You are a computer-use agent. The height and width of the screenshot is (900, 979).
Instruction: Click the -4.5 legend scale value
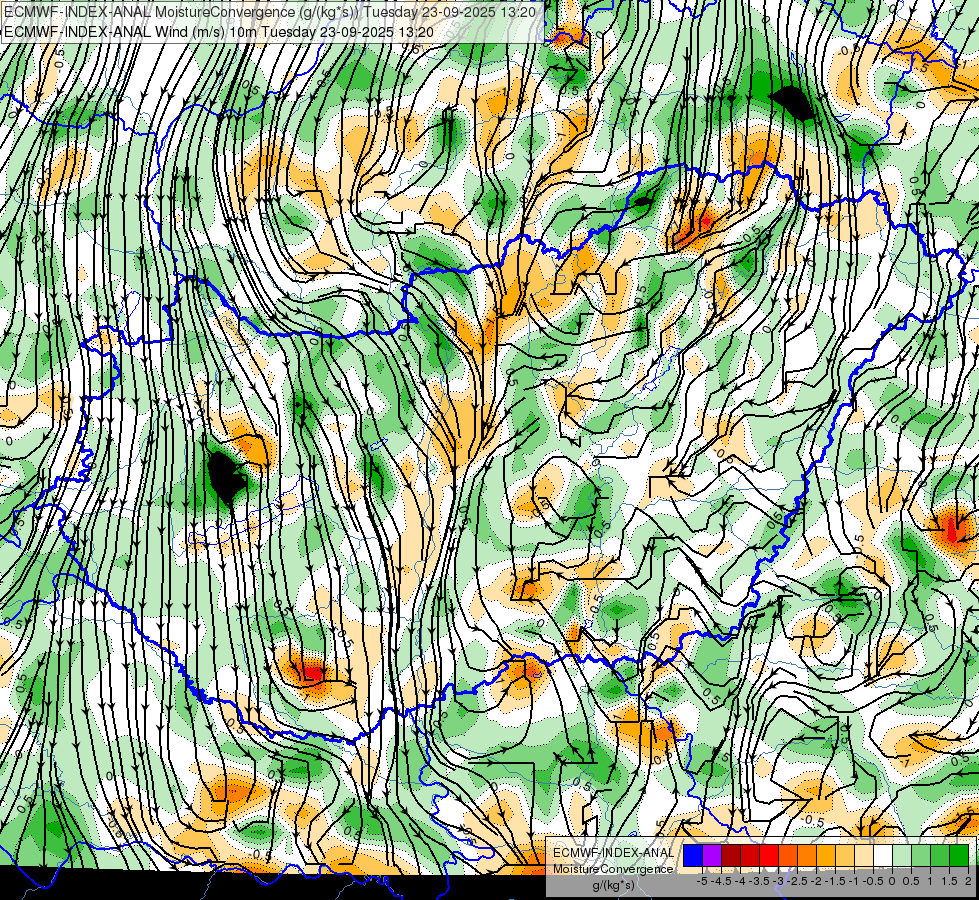(722, 881)
